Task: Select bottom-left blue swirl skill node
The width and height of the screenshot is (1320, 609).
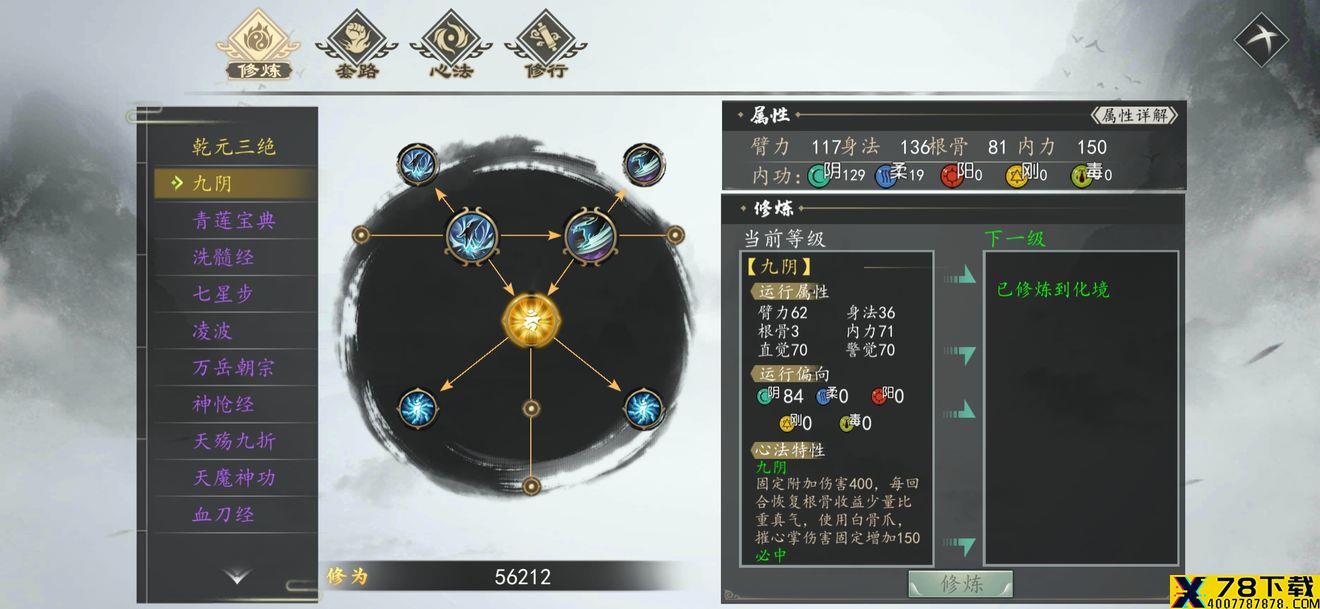Action: tap(417, 408)
